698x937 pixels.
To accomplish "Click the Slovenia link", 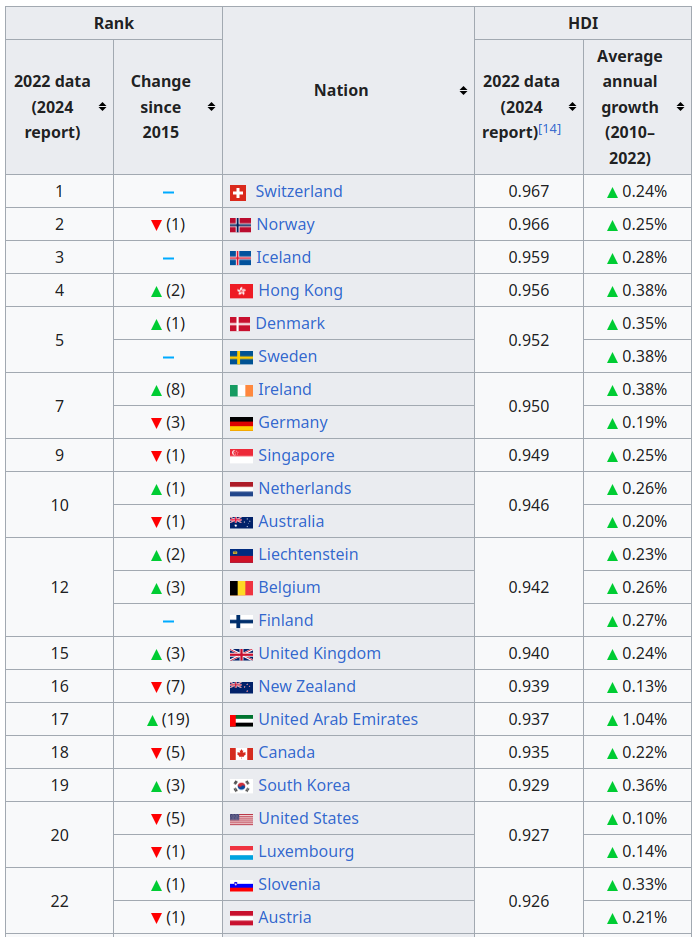I will pos(289,884).
